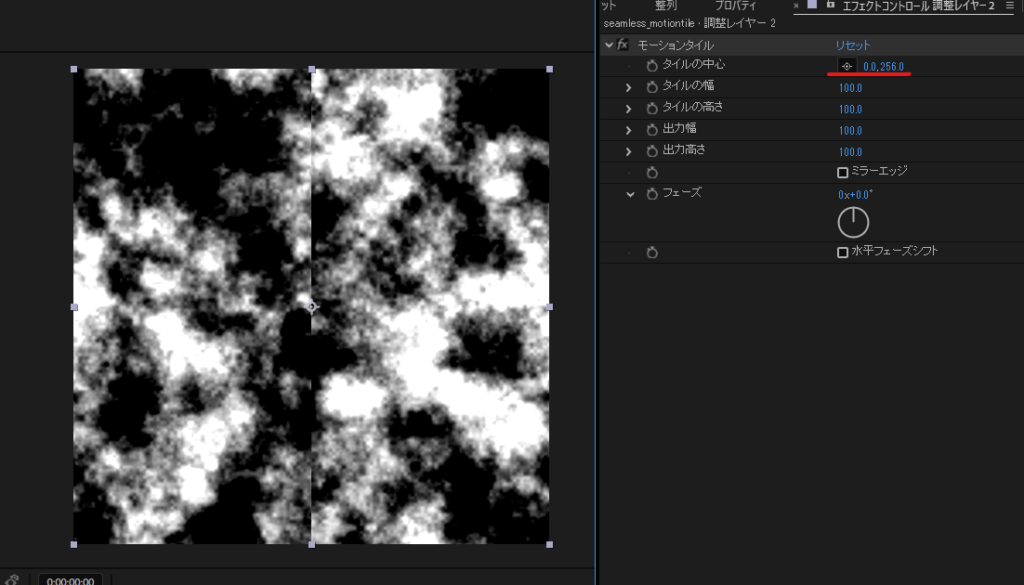The image size is (1024, 585).
Task: Enable the 水平フェーズシフト checkbox
Action: point(842,252)
